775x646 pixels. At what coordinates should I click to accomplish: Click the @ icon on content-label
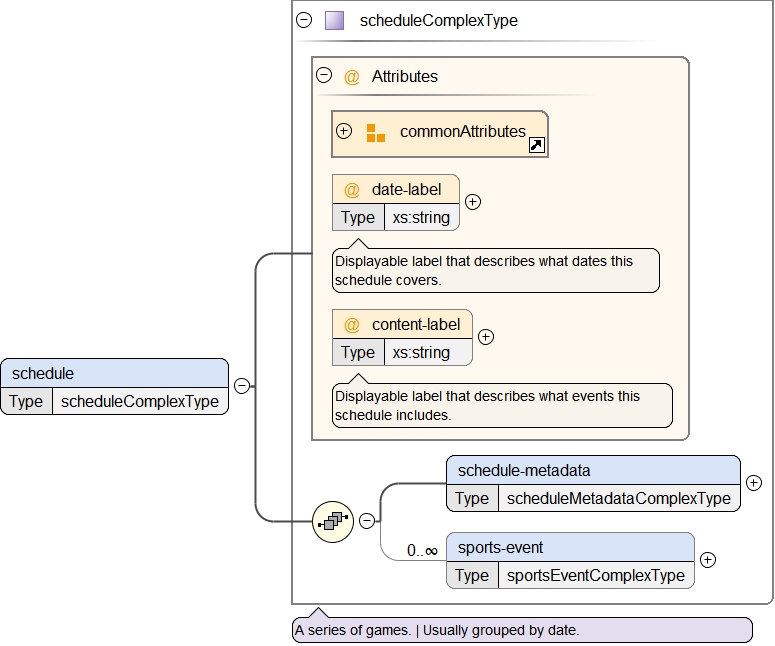point(352,325)
